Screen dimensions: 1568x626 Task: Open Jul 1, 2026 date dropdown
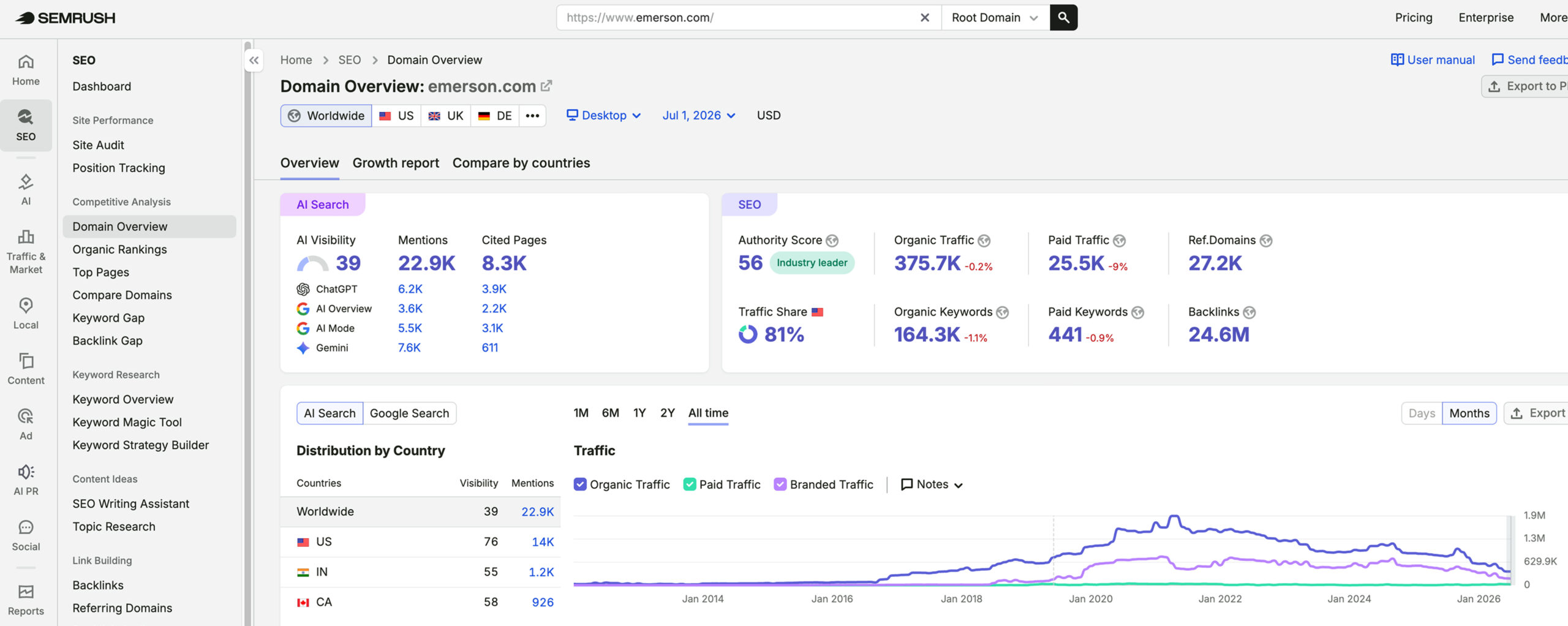click(x=699, y=116)
